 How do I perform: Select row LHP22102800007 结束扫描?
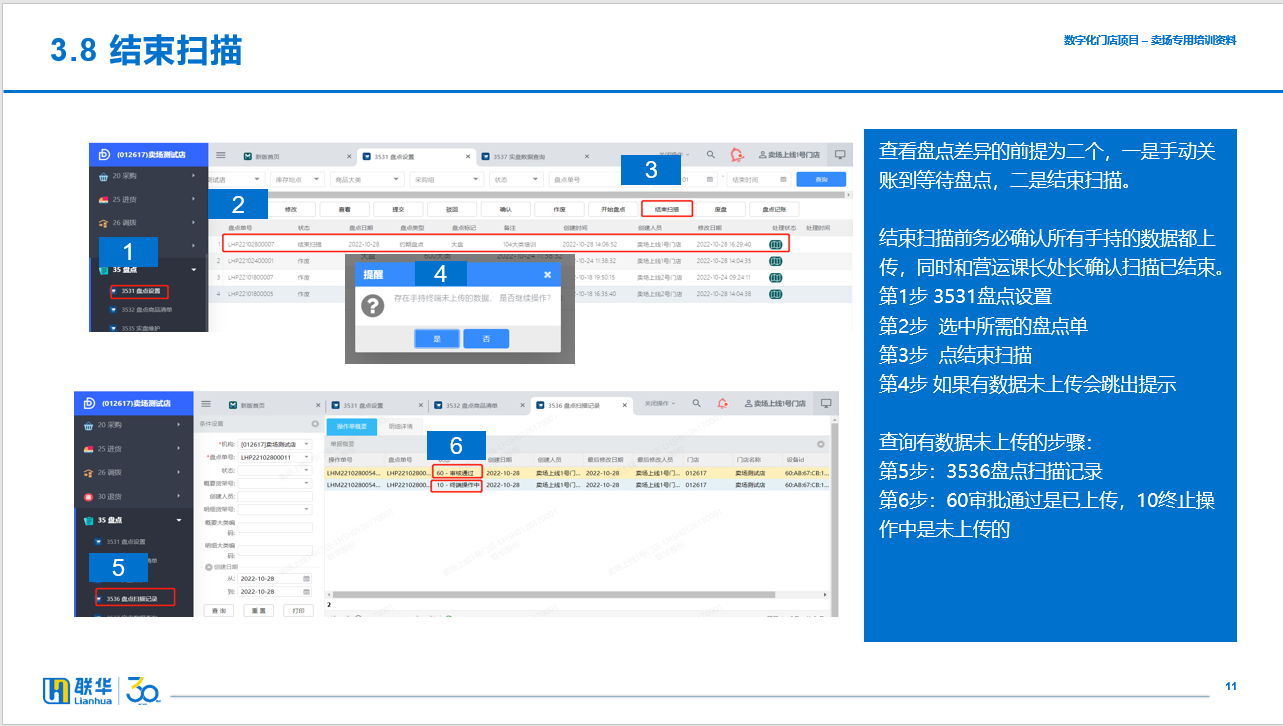(x=504, y=244)
